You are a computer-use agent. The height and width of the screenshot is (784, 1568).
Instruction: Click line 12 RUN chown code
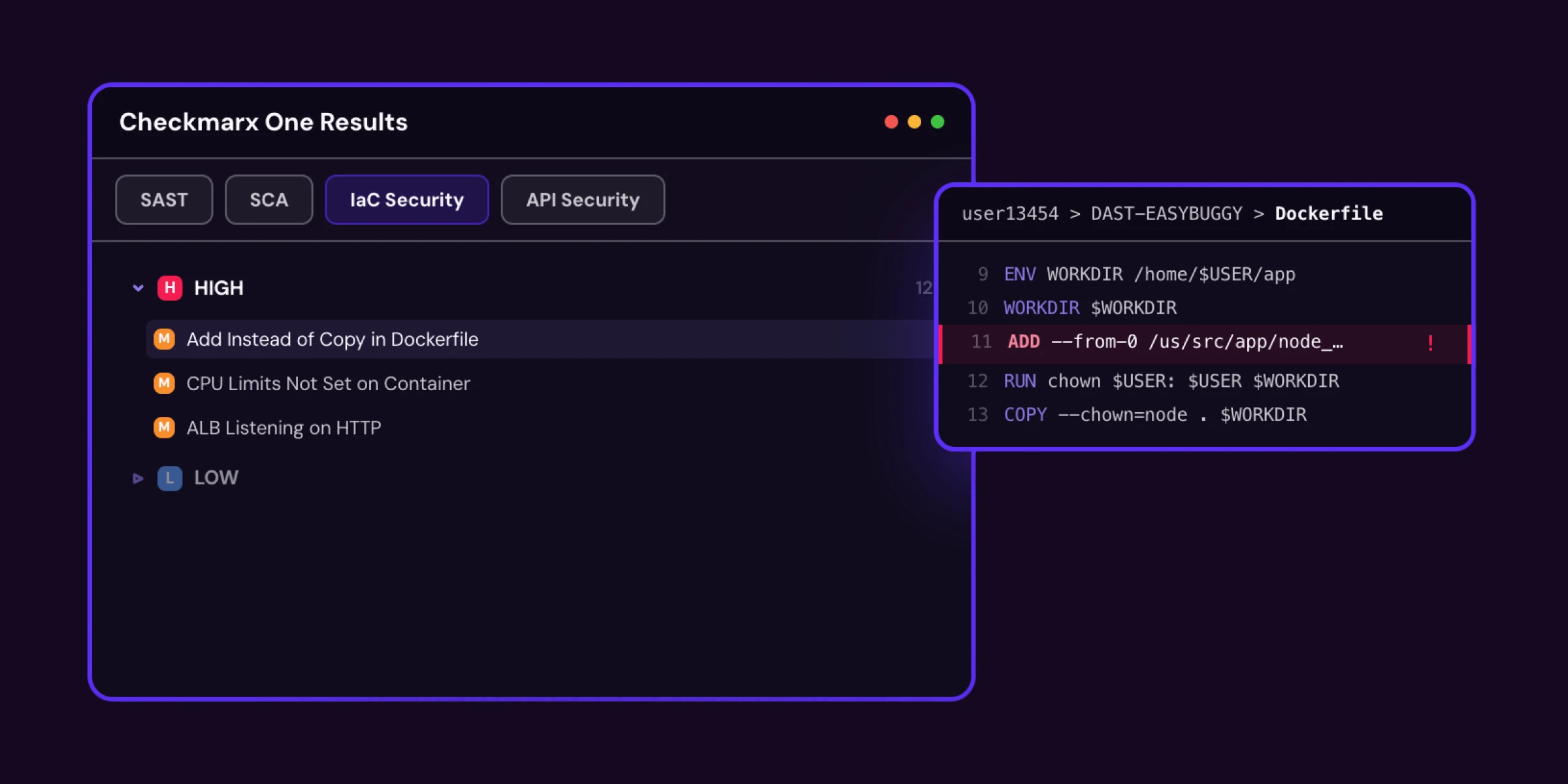(1171, 381)
